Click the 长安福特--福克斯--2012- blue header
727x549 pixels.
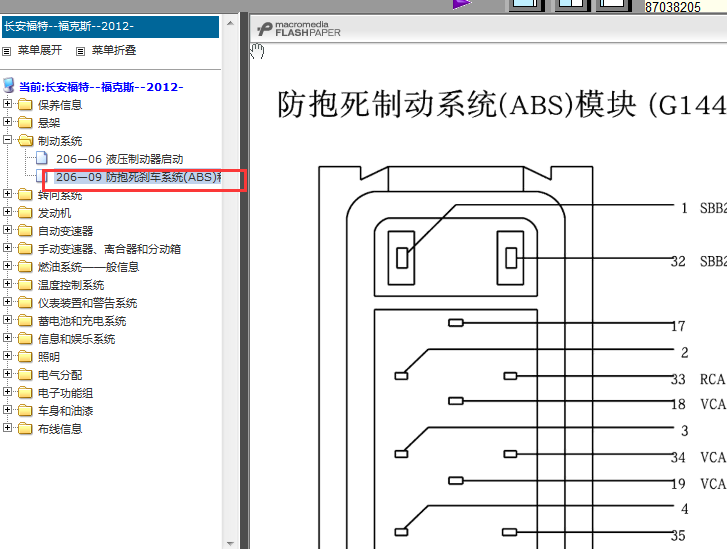pos(110,26)
